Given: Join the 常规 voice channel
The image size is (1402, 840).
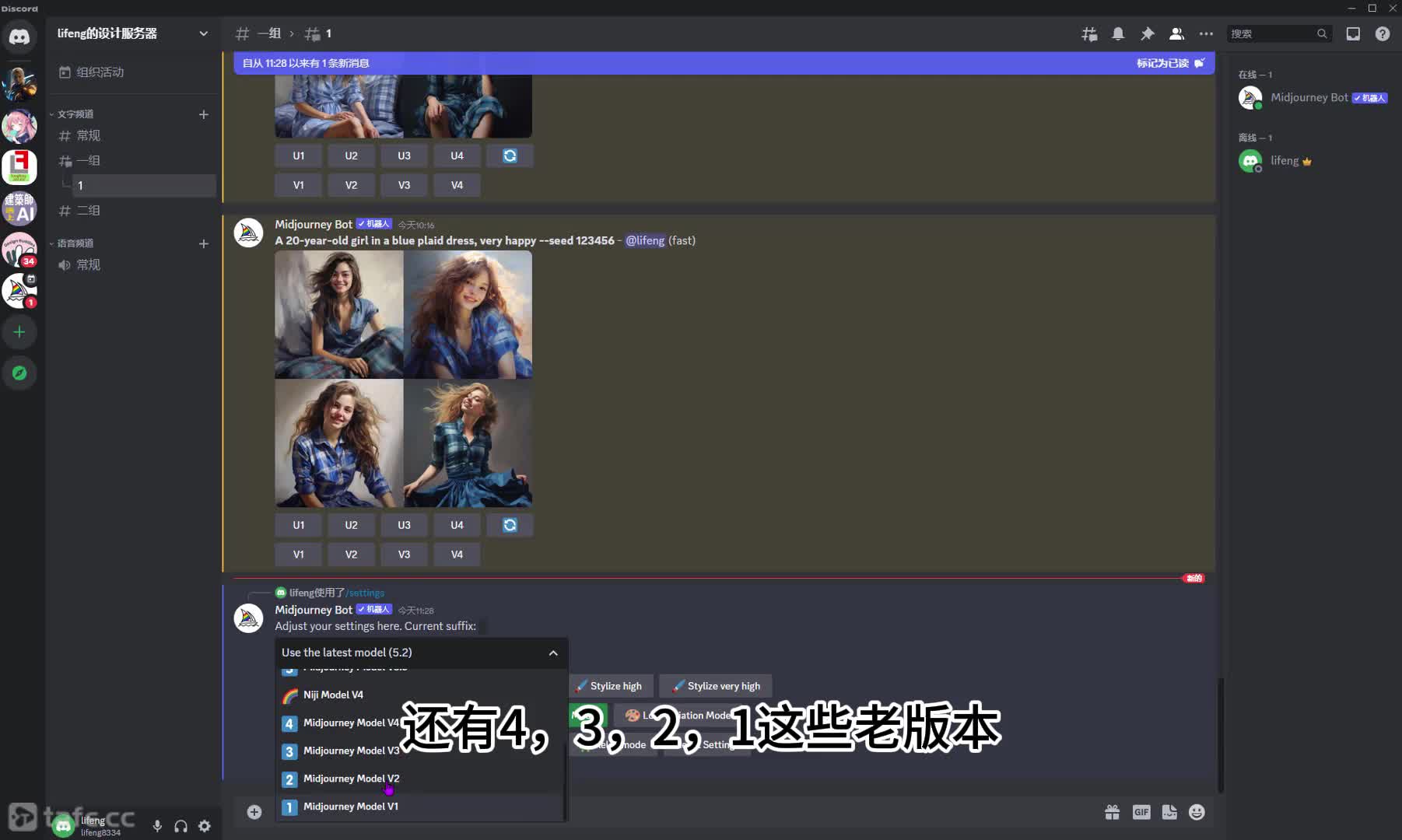Looking at the screenshot, I should [x=132, y=264].
